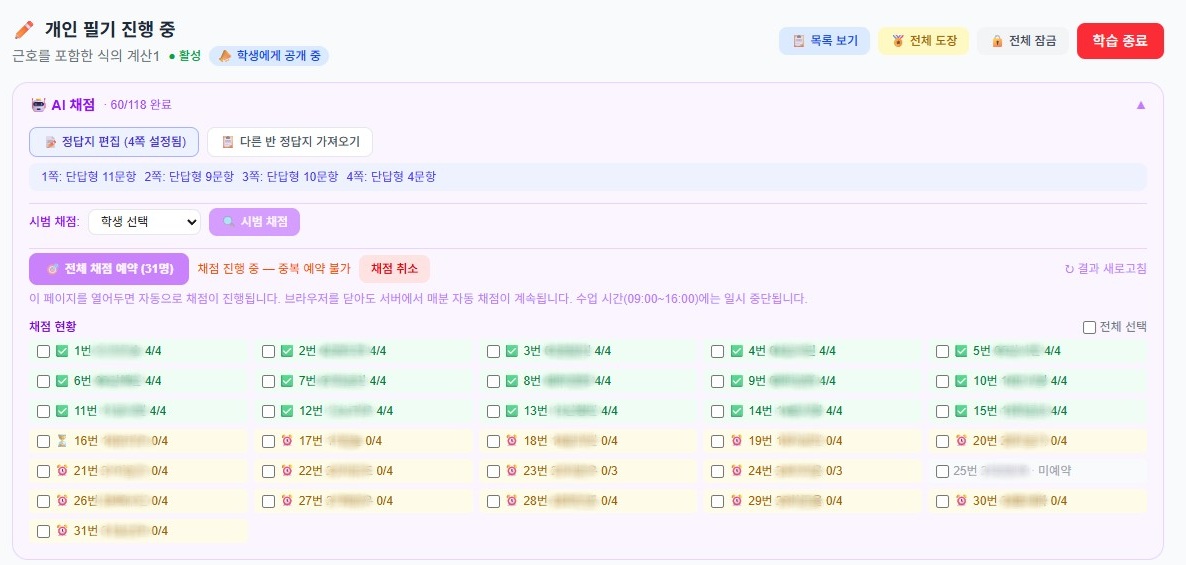This screenshot has height=565, width=1186.
Task: Click the alarm clock icon of 21번
Action: click(63, 471)
